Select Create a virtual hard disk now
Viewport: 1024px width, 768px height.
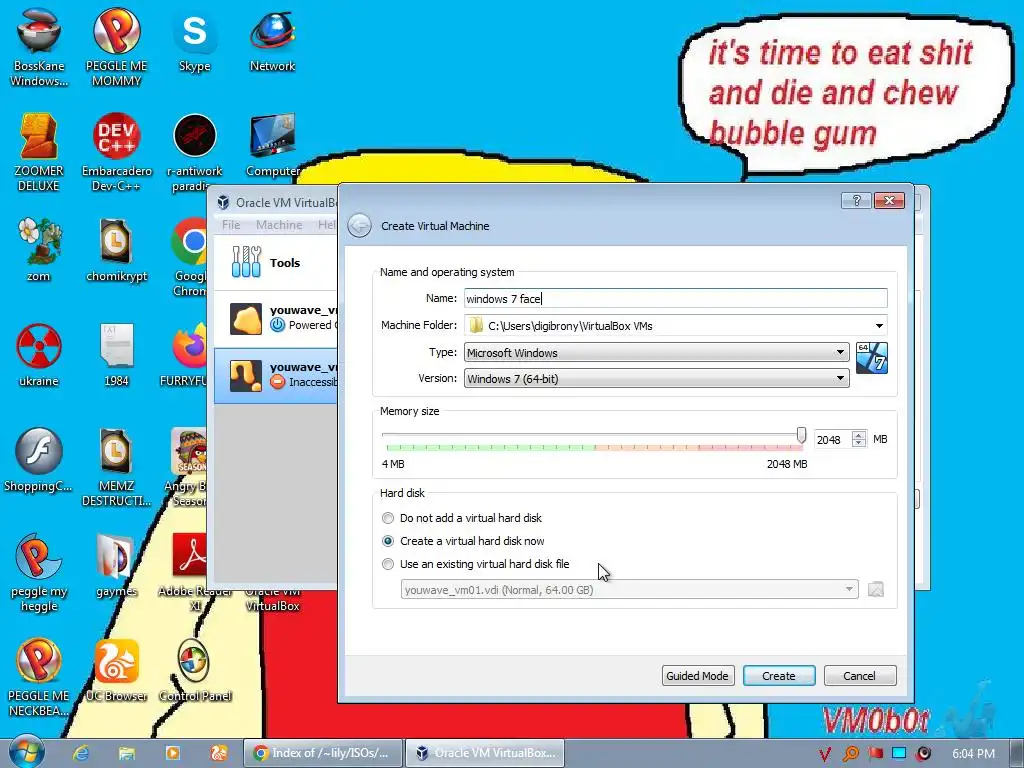[388, 541]
